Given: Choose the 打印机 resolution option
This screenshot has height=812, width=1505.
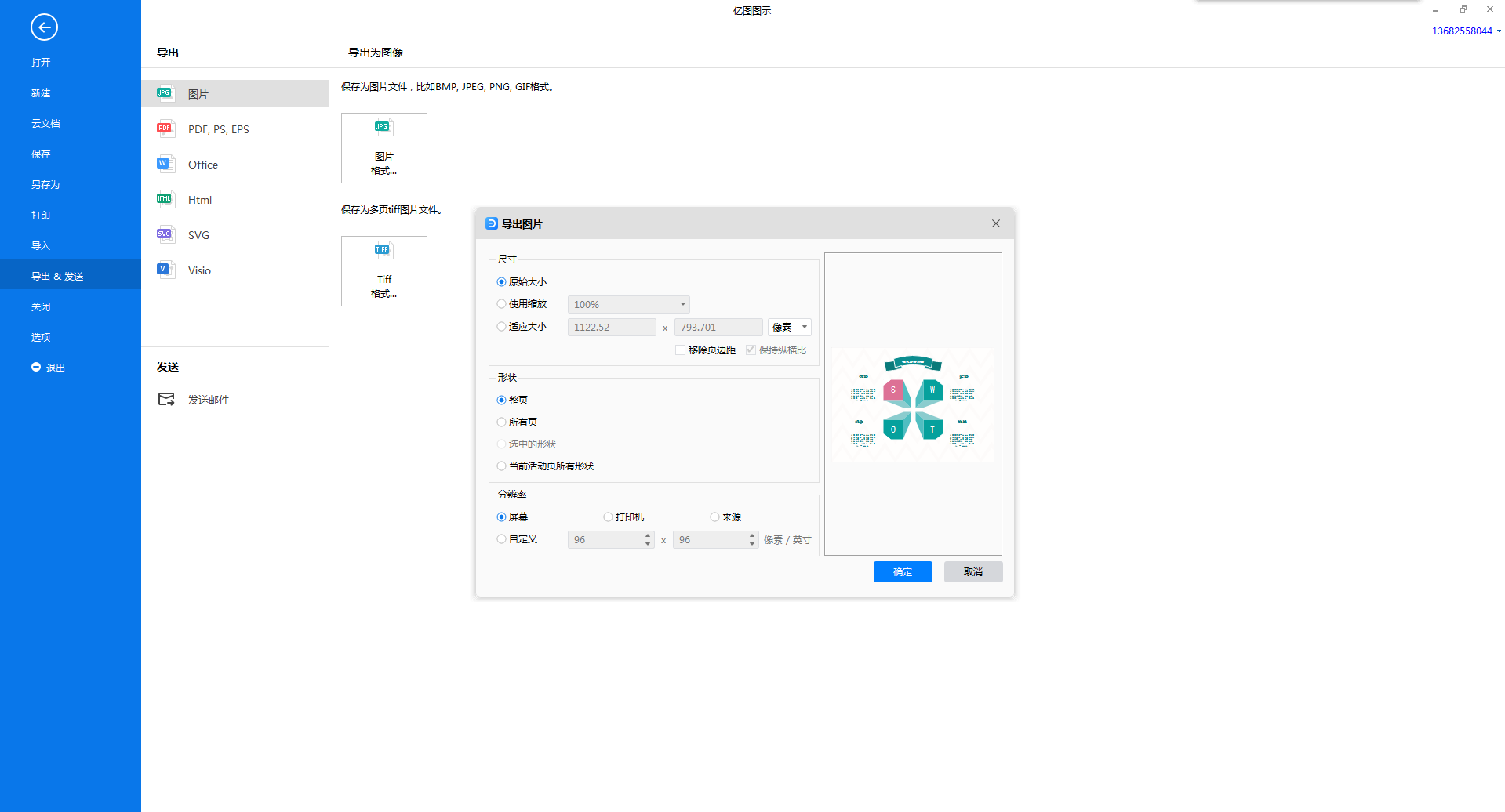Looking at the screenshot, I should pos(608,517).
